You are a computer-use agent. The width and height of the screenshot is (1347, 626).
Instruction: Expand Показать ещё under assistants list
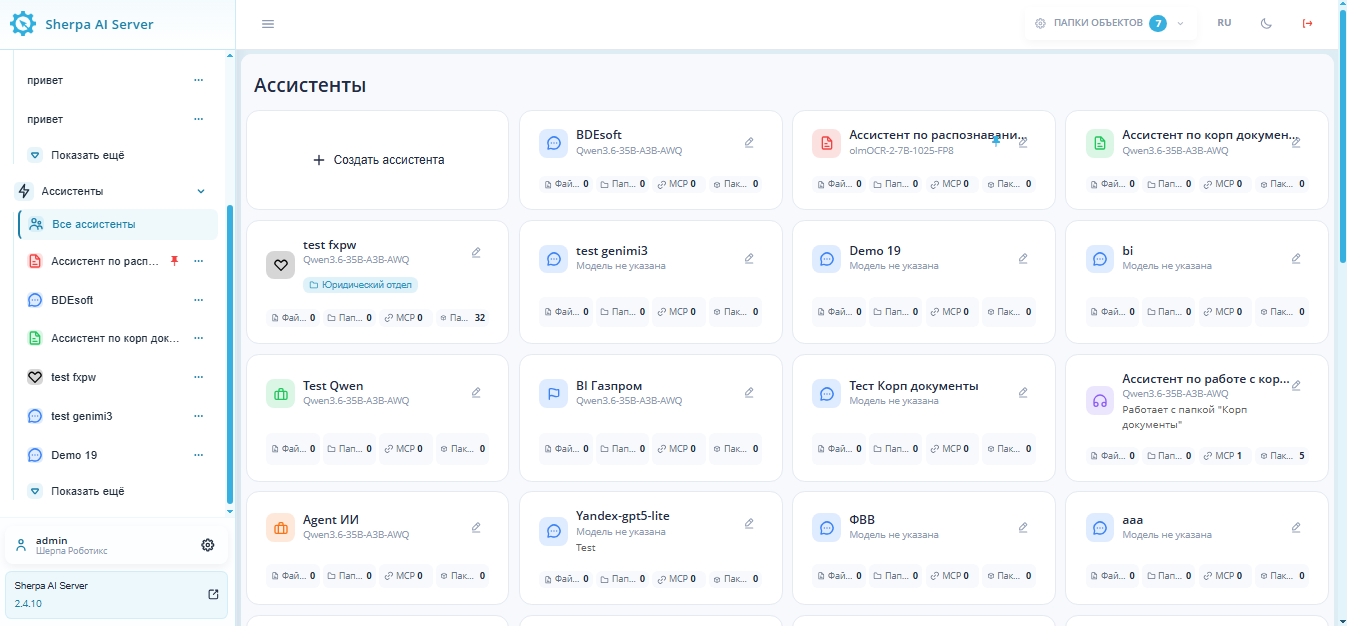pos(88,492)
